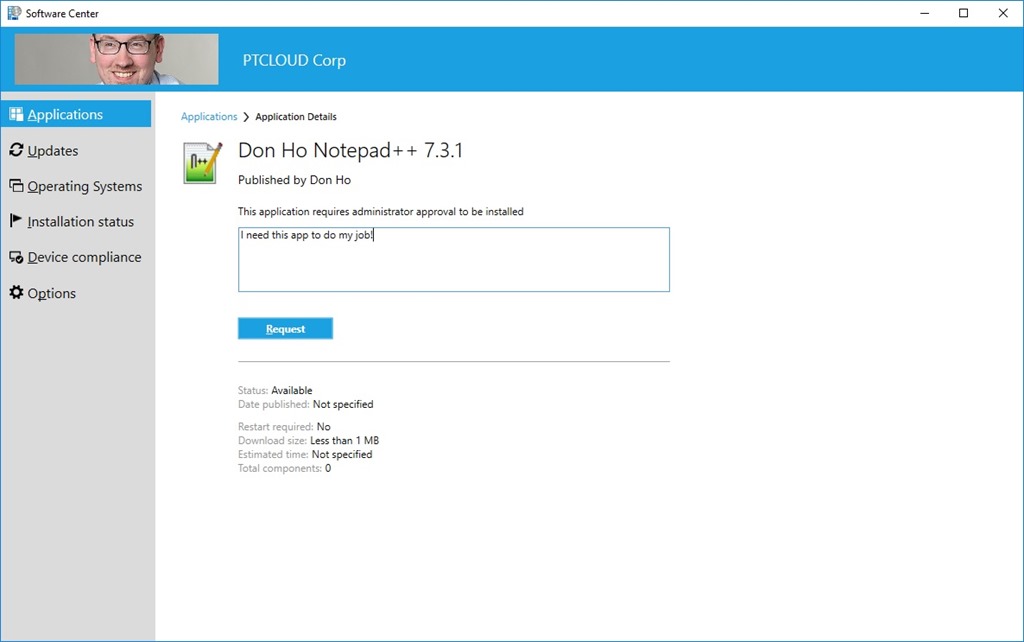Click the administrator approval required message
Screen dimensions: 1024x642
pyautogui.click(x=381, y=212)
